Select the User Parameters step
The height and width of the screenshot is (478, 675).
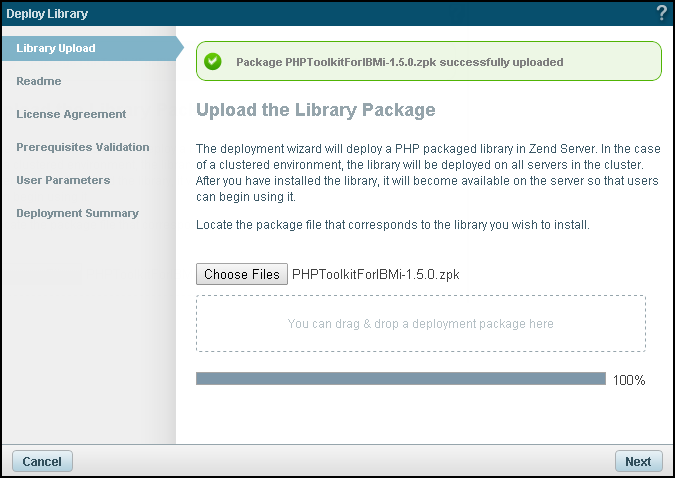coord(63,180)
